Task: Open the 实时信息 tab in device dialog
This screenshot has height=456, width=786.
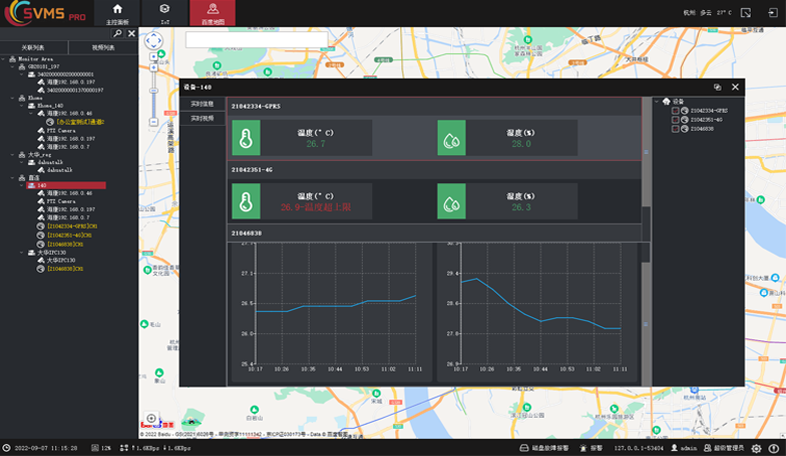Action: pos(203,104)
